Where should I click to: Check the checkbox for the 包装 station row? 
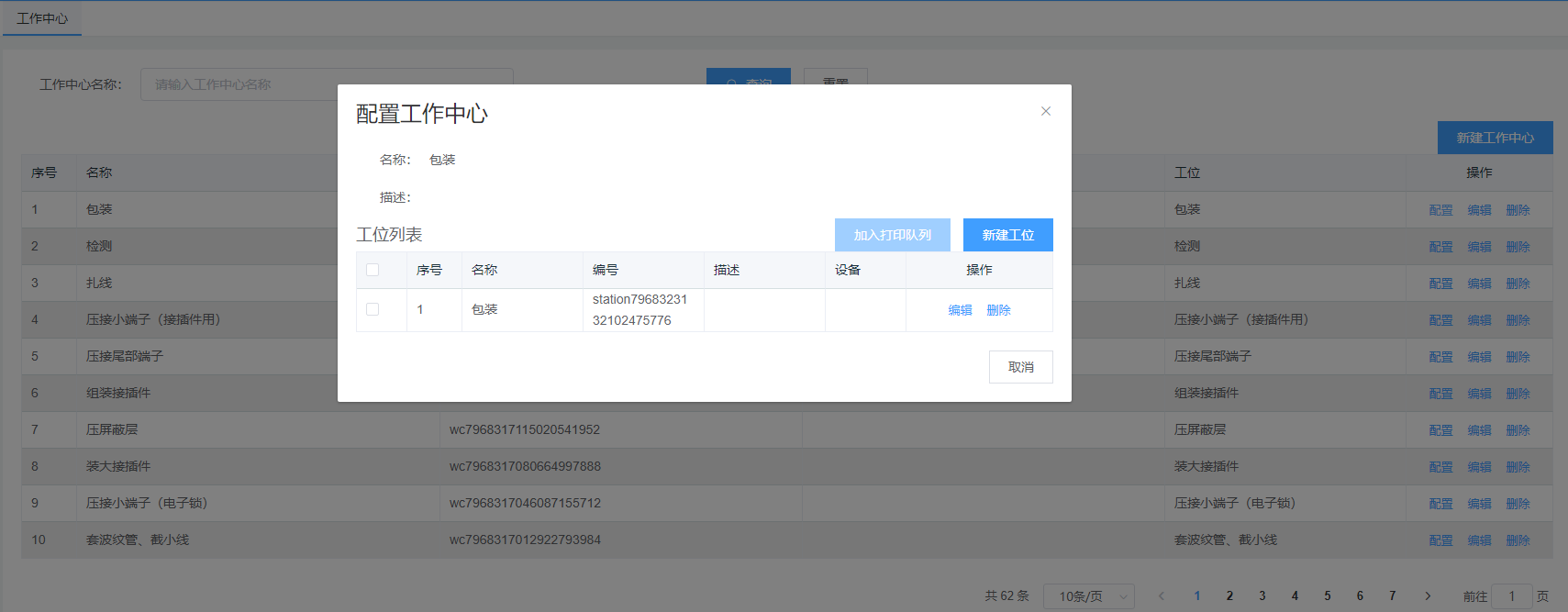[373, 309]
